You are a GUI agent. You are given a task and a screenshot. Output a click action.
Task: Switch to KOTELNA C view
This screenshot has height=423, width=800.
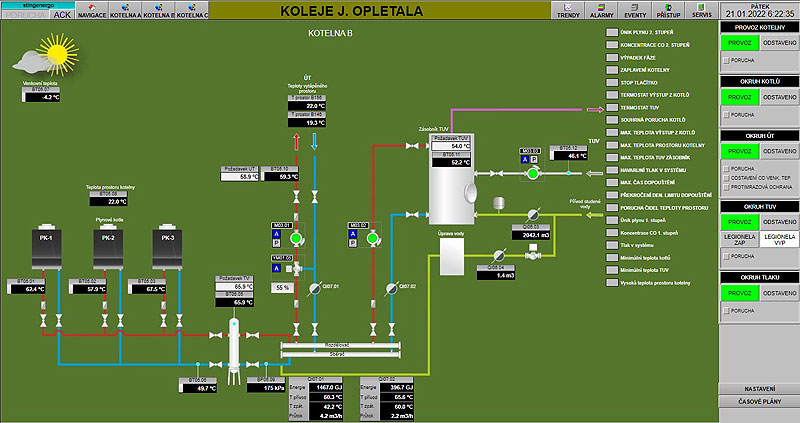pos(192,10)
